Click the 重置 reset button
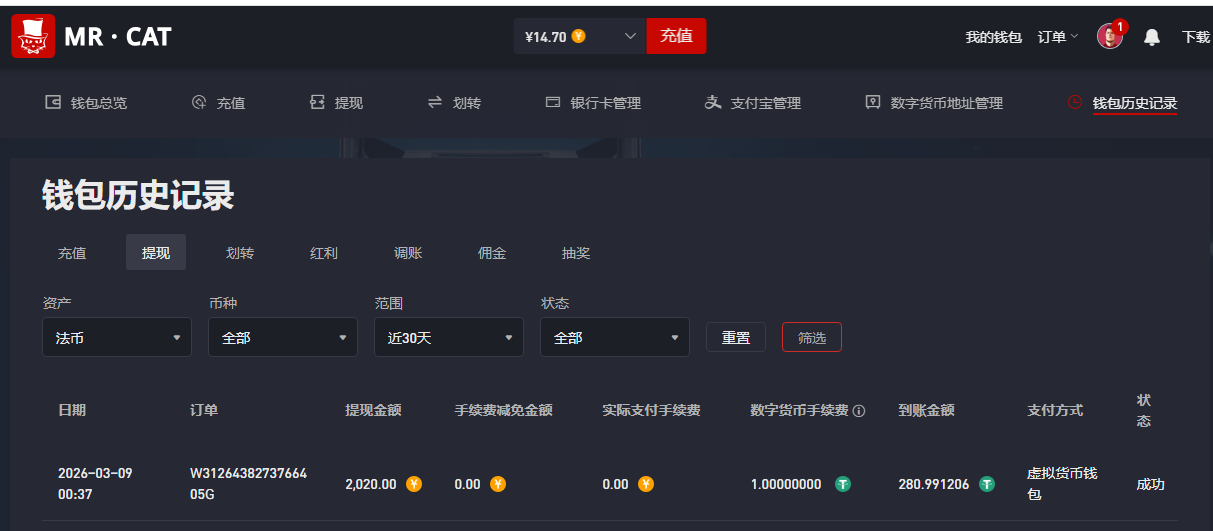The height and width of the screenshot is (531, 1213). click(736, 337)
